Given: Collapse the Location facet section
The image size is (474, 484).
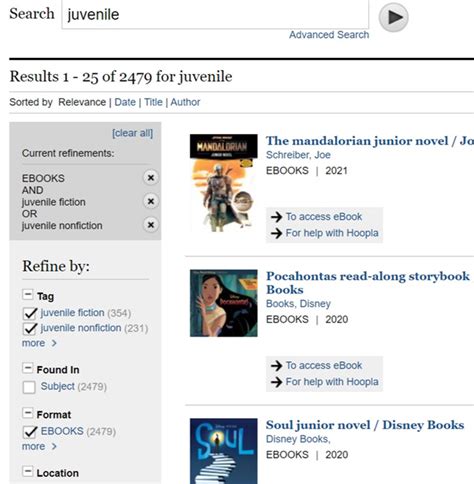Looking at the screenshot, I should [27, 471].
